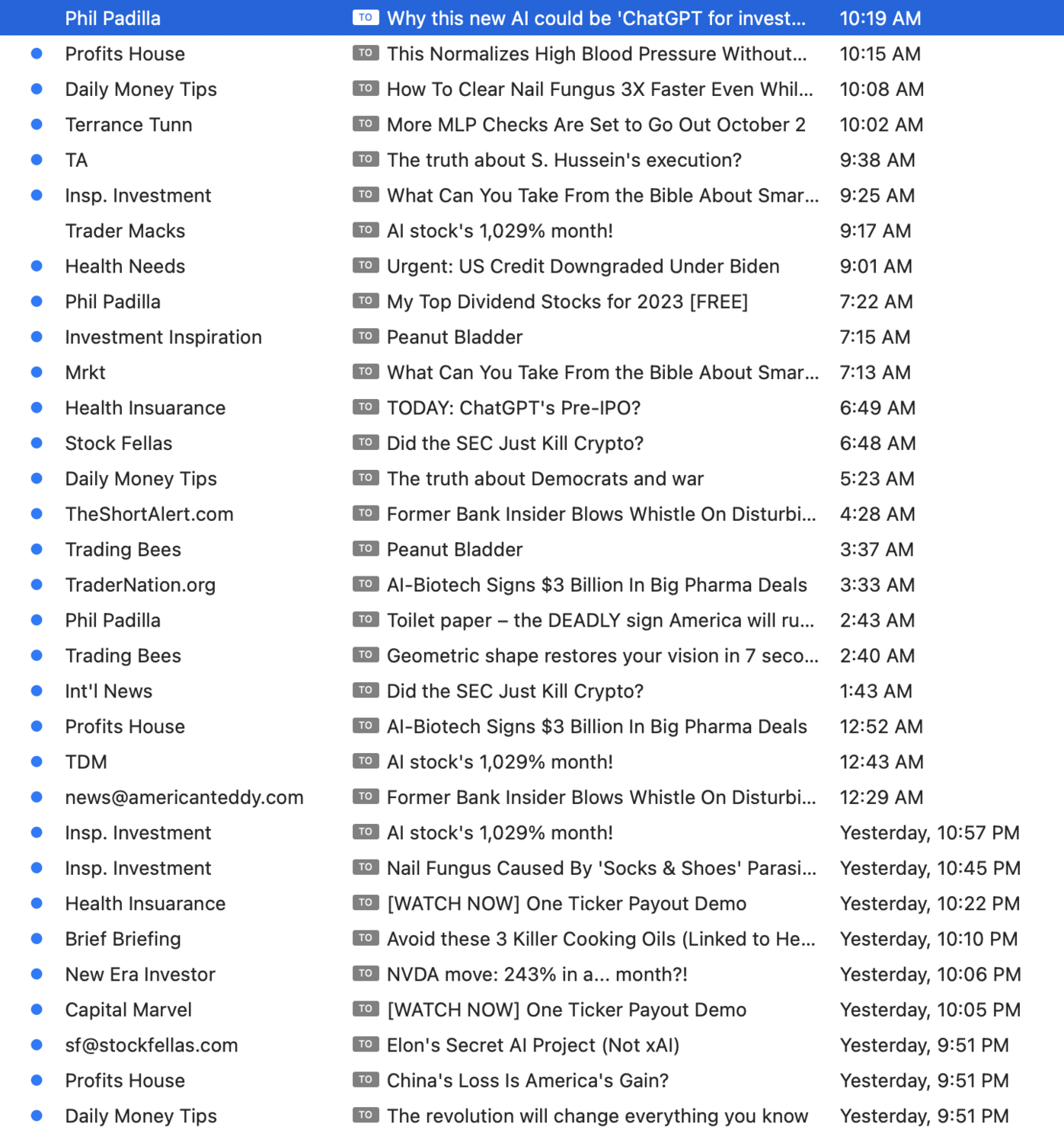Click the TO badge before 'China's Loss Is America's Gain?'

pyautogui.click(x=366, y=1080)
